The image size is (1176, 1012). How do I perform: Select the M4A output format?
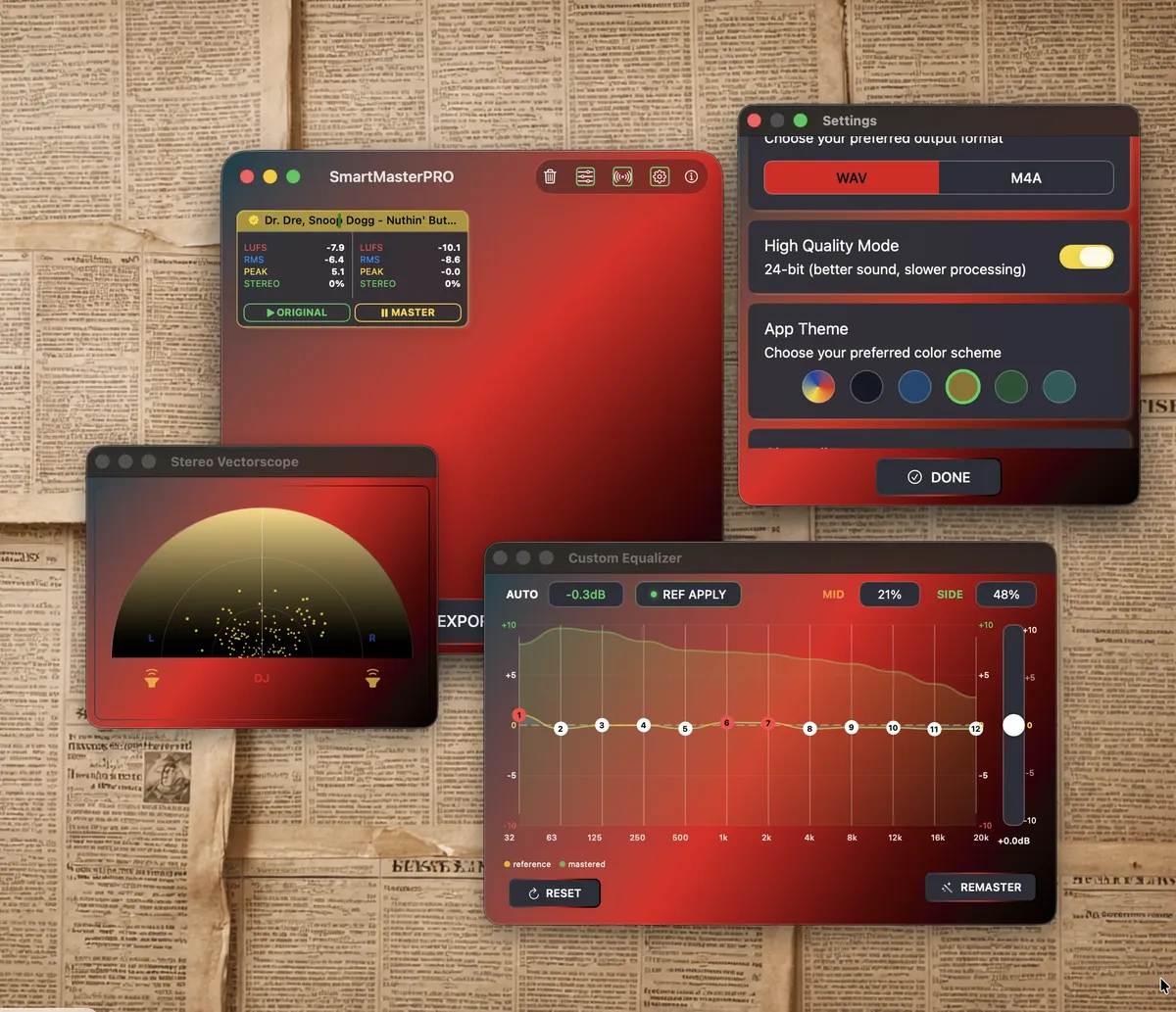coord(1026,178)
